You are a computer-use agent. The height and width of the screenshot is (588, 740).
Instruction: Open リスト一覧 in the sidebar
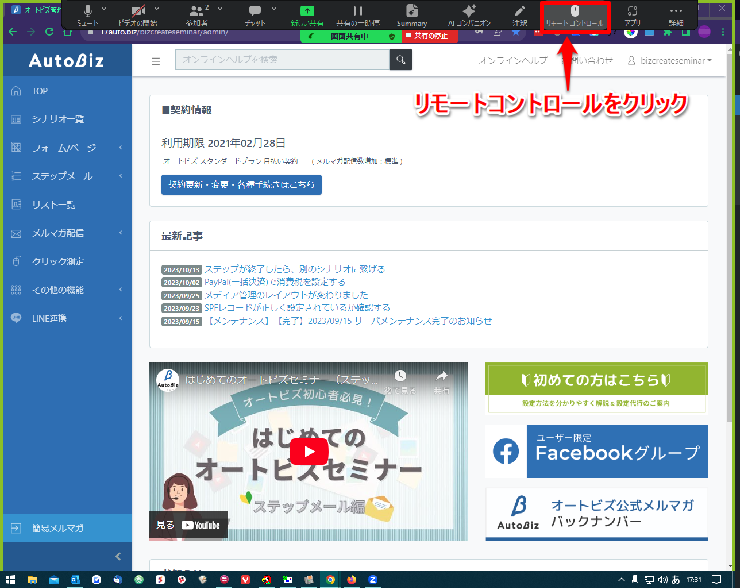[x=54, y=205]
